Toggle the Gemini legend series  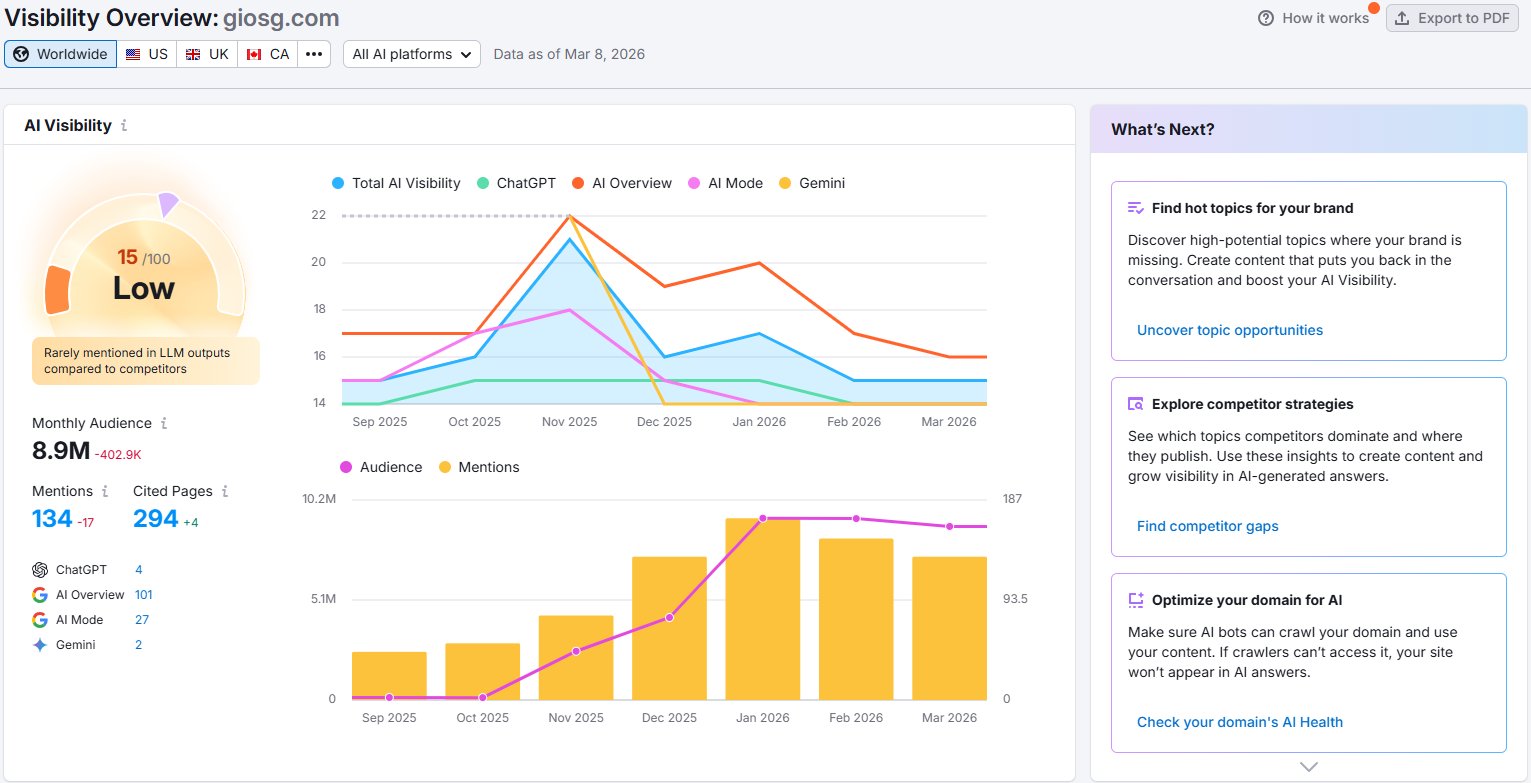812,183
